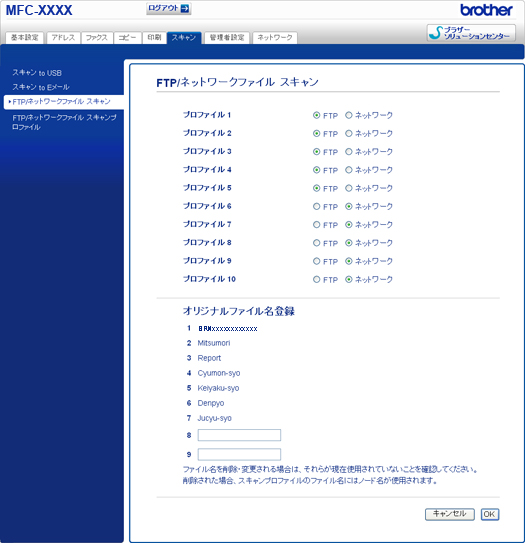Click the ログアウト logout arrow icon button
Image resolution: width=525 pixels, height=543 pixels.
click(x=169, y=8)
